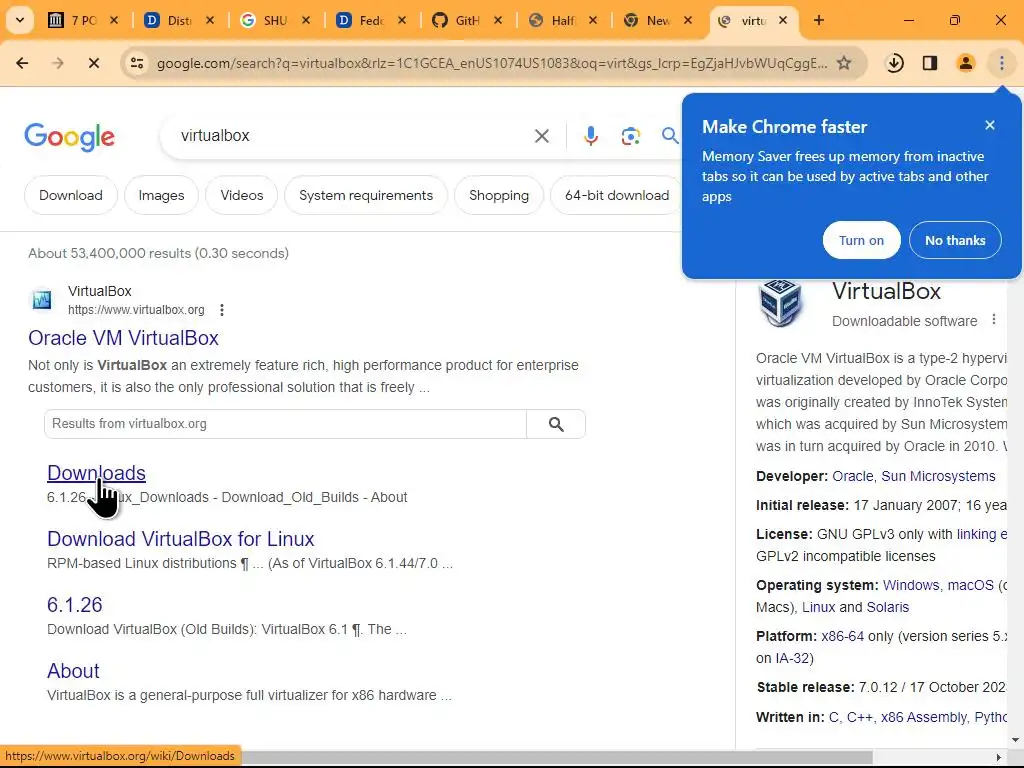Open the Windows operating system link
This screenshot has height=768, width=1024.
pyautogui.click(x=911, y=586)
